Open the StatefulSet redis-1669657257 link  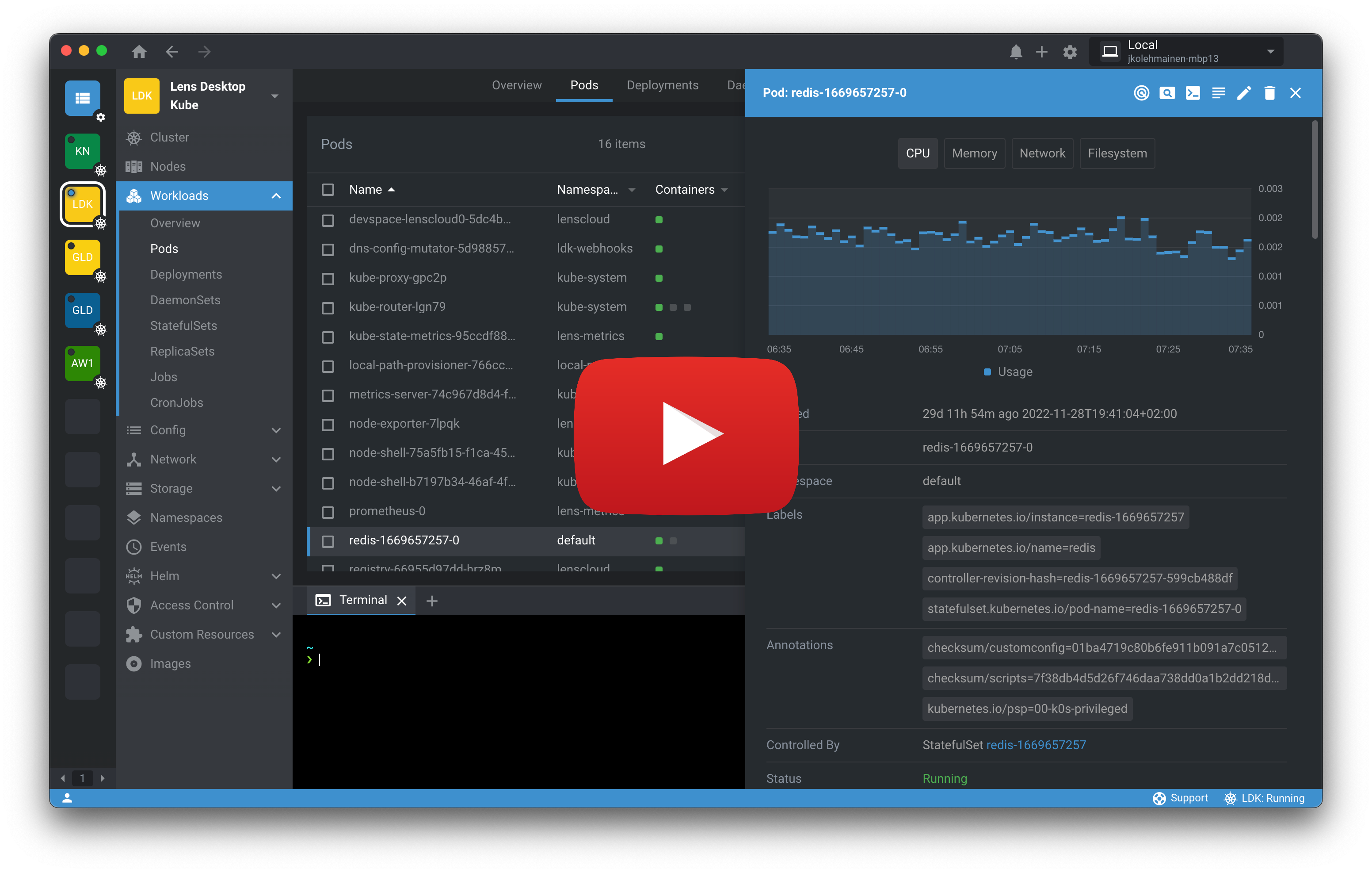[1036, 745]
